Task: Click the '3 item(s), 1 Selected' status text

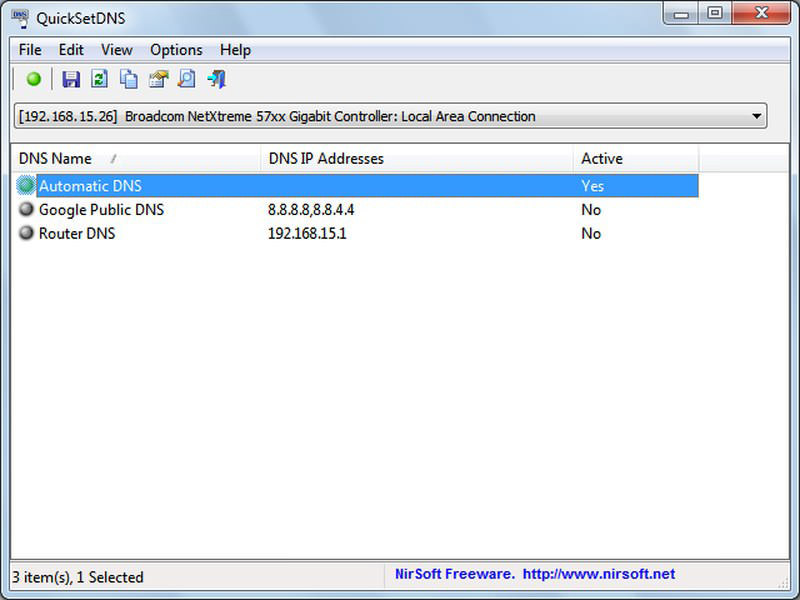Action: 78,577
